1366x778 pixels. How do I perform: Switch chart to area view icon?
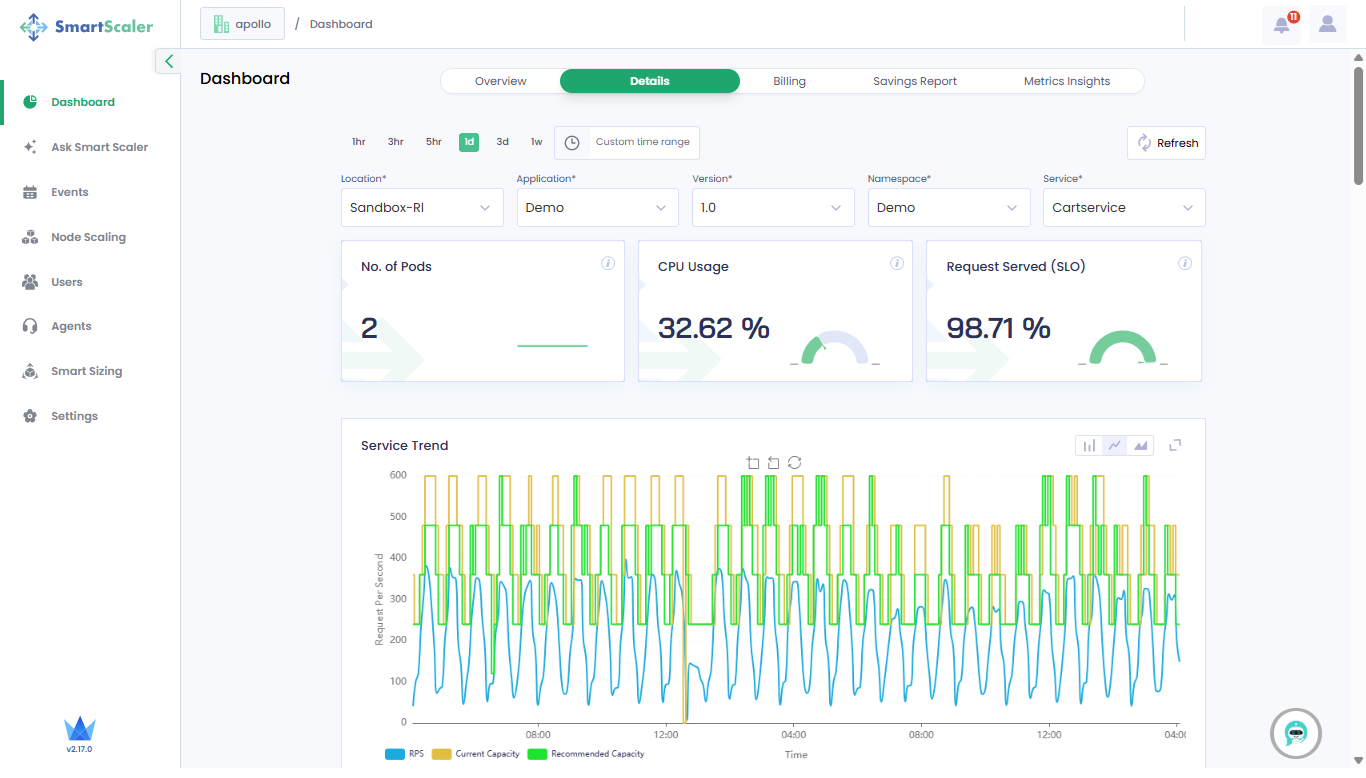1140,445
